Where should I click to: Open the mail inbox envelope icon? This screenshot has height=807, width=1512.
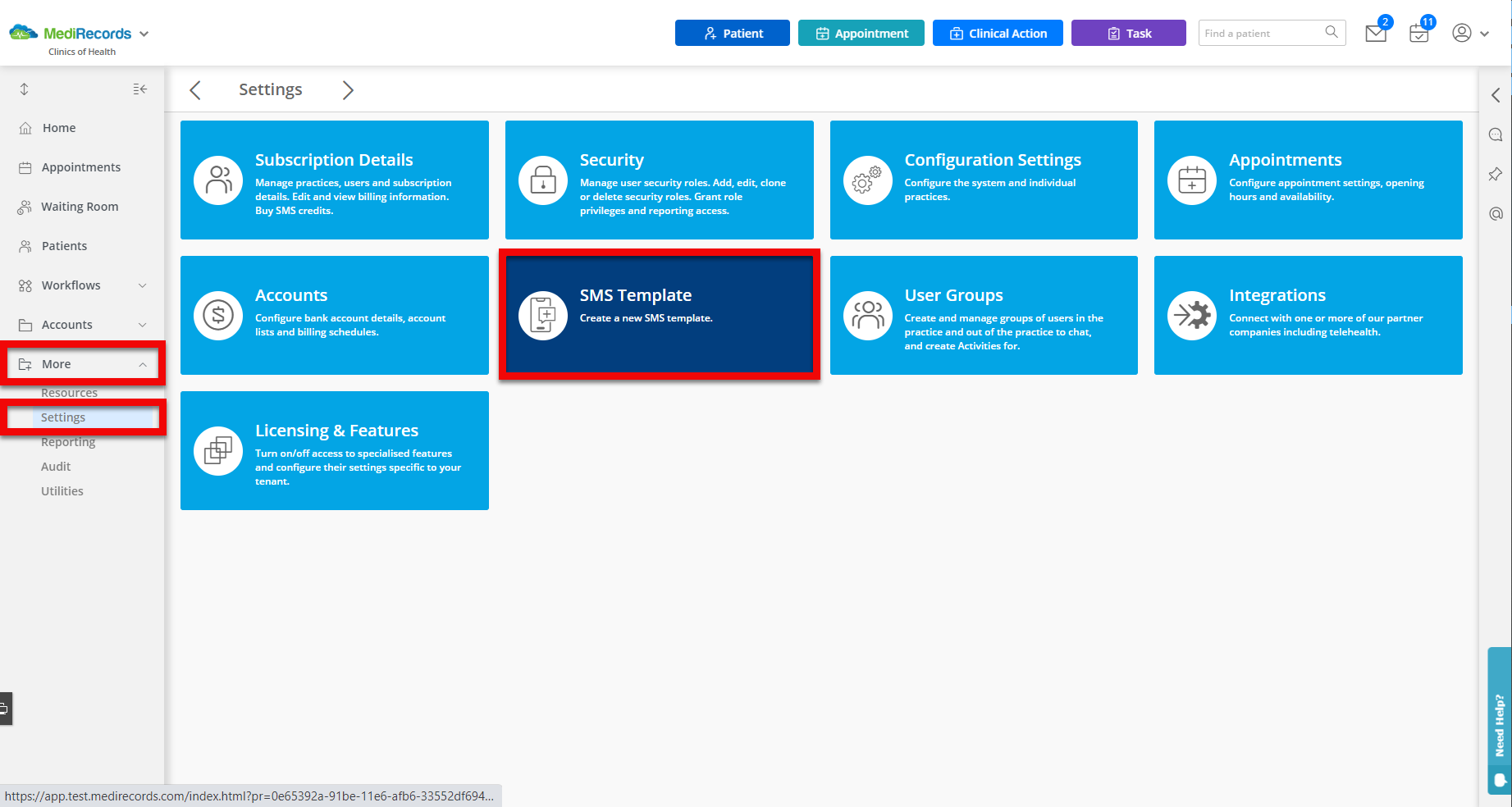point(1376,33)
